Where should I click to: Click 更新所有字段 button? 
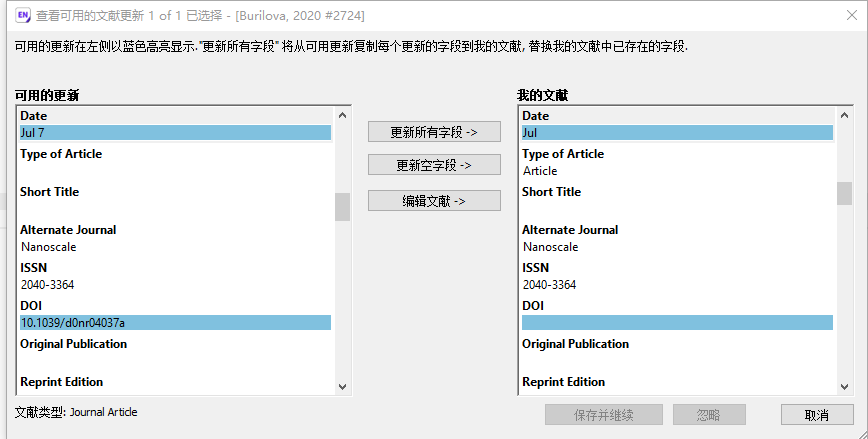[434, 132]
